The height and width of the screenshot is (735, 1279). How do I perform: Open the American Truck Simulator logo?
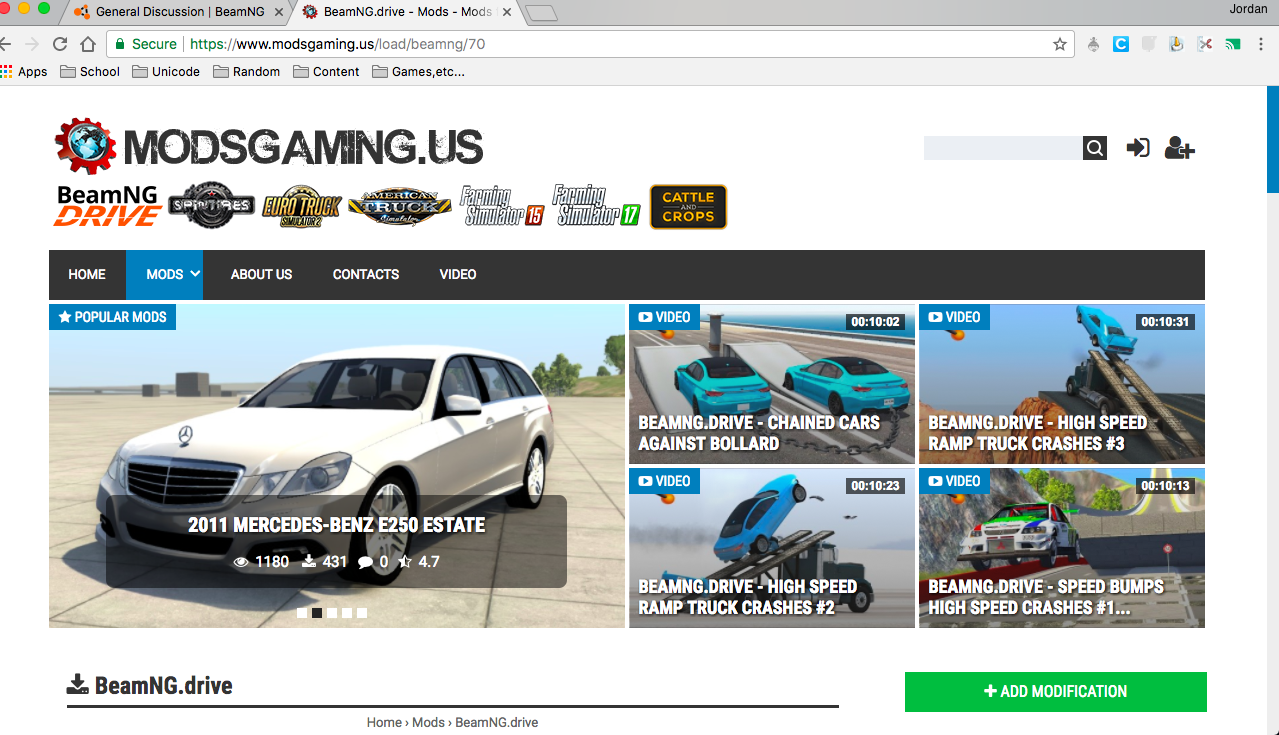399,206
